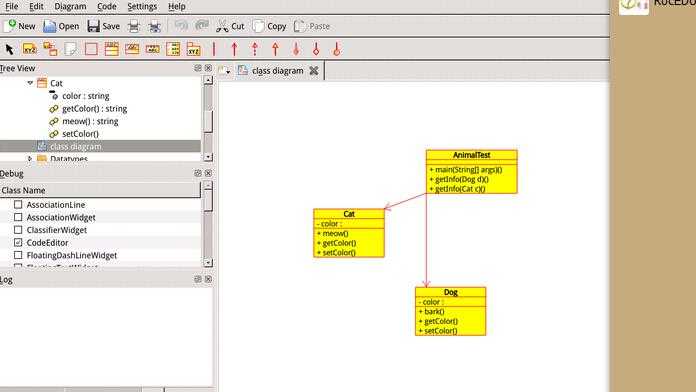
Task: Toggle the FloatingDashLineWidget checkbox
Action: coord(18,255)
